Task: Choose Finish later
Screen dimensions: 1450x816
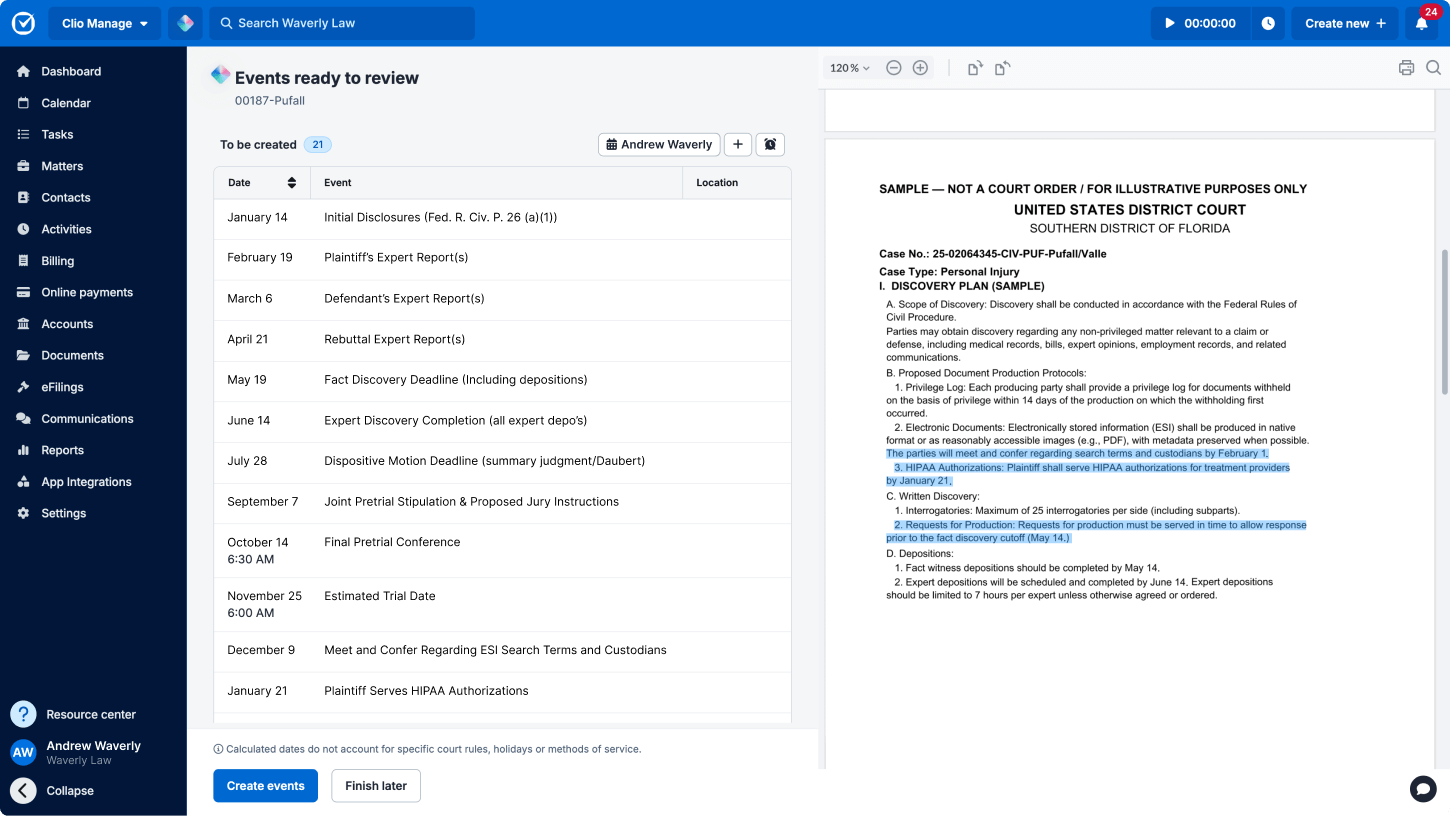Action: (x=375, y=786)
